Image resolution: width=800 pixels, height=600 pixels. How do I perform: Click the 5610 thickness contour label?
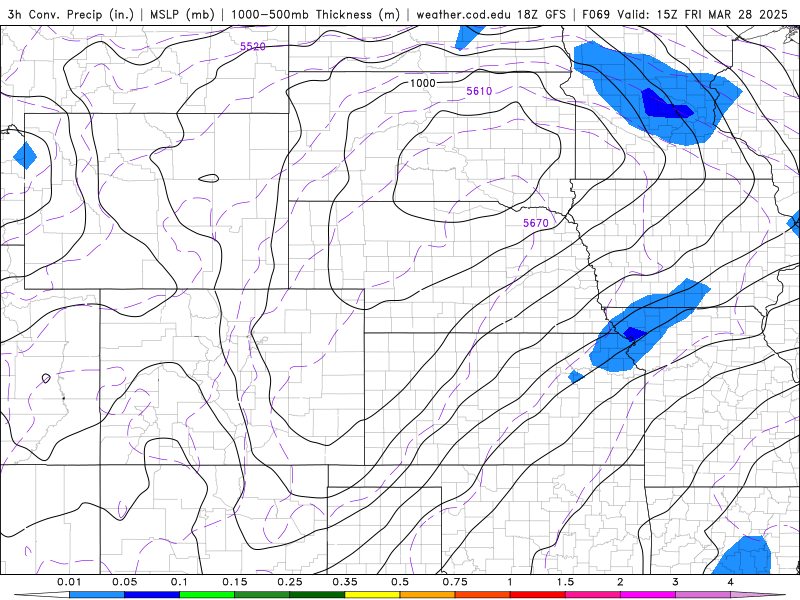(479, 91)
